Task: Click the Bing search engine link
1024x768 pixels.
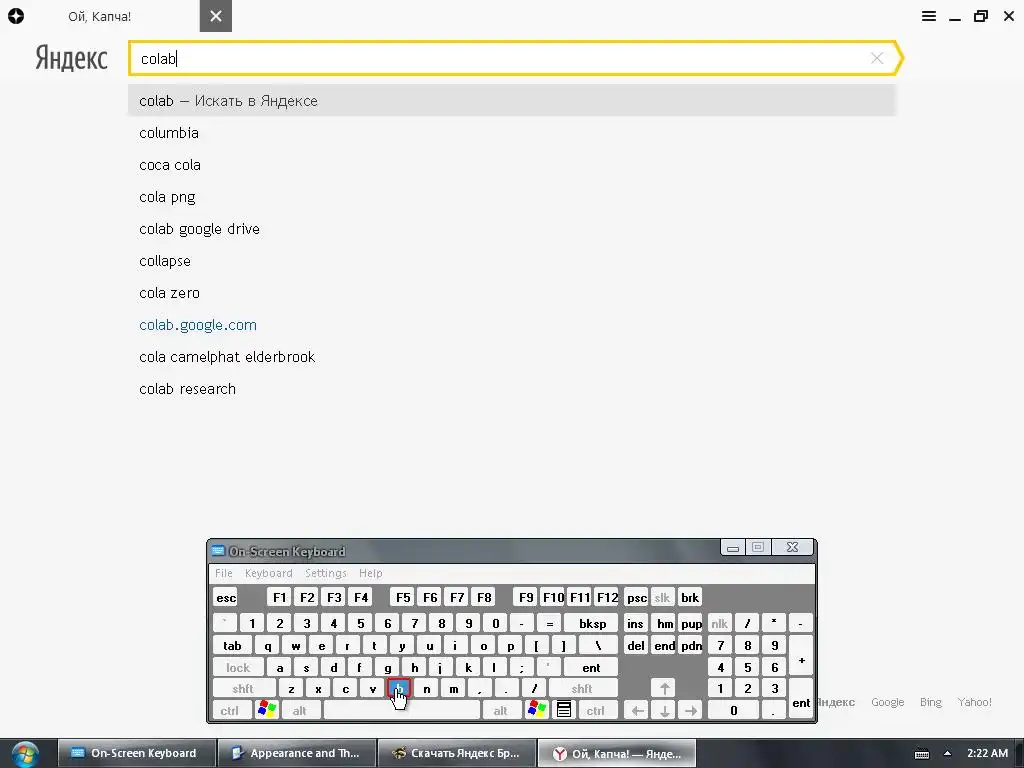Action: pos(931,702)
